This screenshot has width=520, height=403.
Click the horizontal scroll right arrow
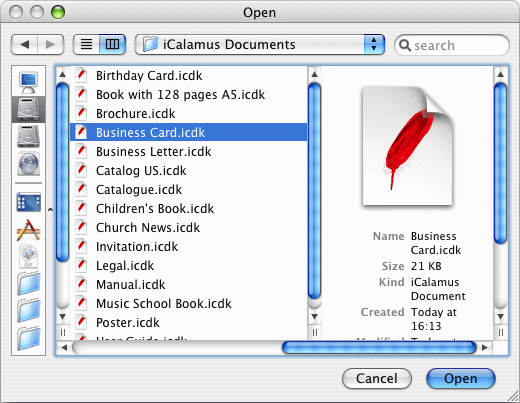point(485,348)
